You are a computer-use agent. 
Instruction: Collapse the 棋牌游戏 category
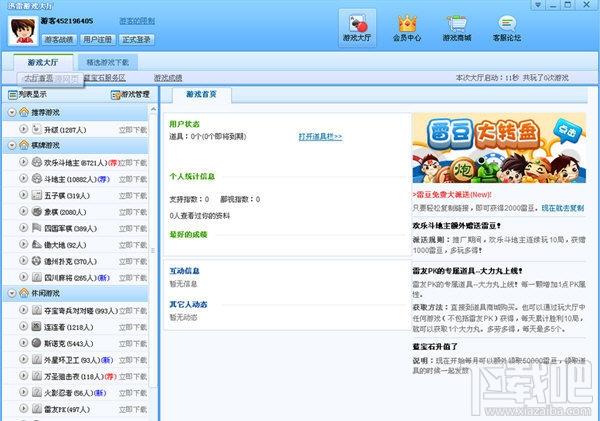(12, 145)
